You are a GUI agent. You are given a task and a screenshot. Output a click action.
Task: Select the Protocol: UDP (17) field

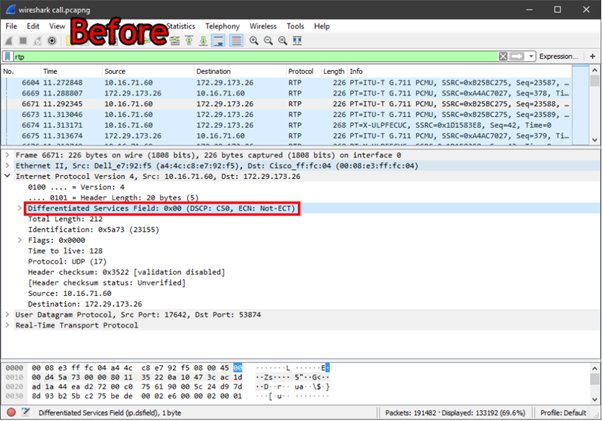[67, 261]
